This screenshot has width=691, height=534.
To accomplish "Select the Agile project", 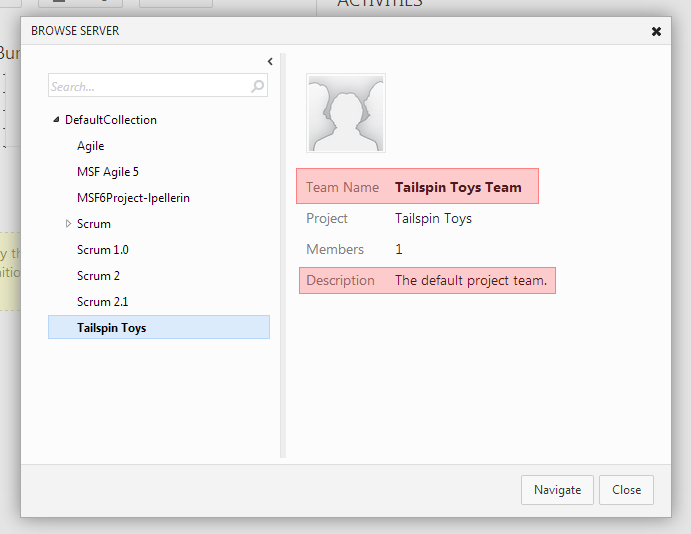I will (x=90, y=146).
